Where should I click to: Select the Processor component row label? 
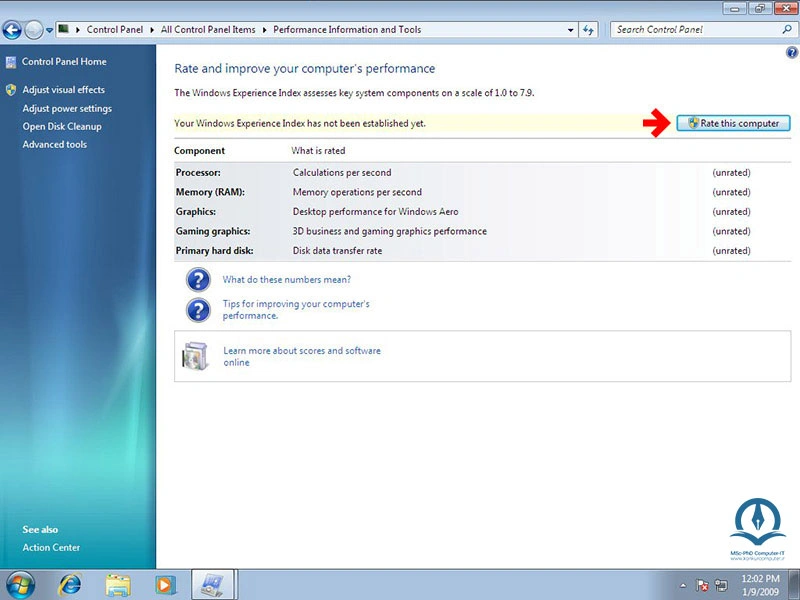click(x=198, y=172)
